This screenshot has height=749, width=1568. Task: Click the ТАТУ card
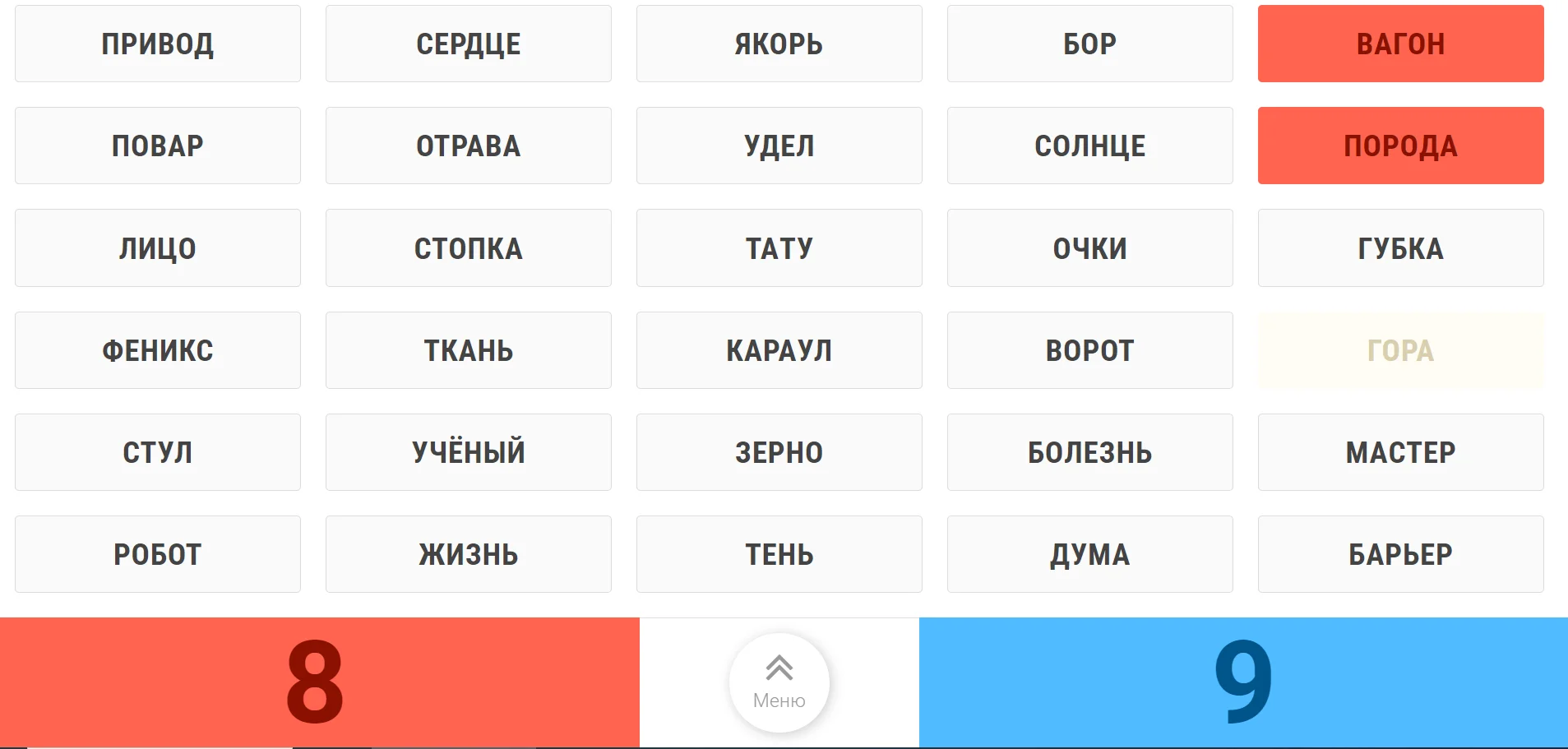(779, 247)
